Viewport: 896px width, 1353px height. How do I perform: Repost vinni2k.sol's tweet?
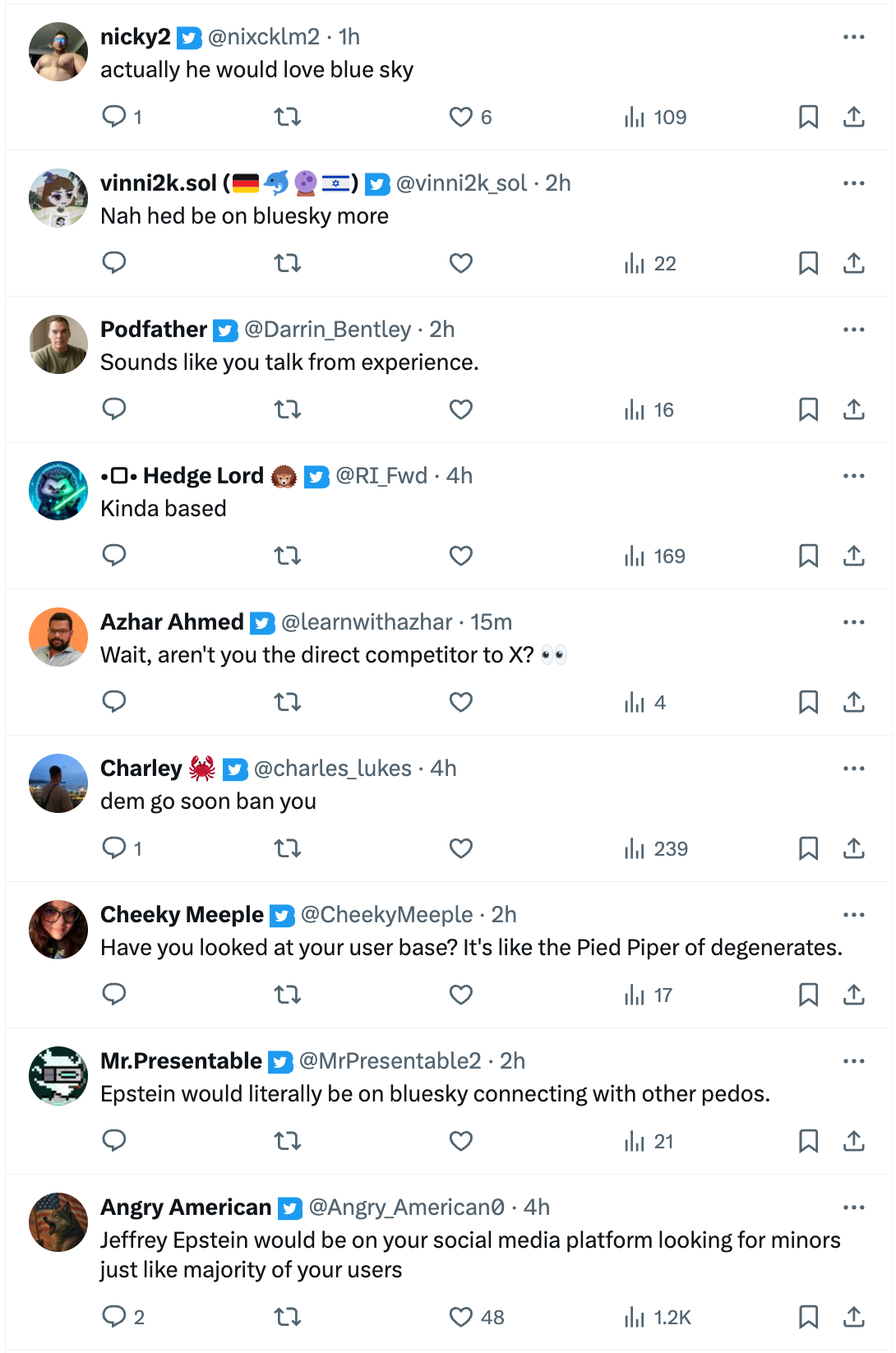[x=288, y=263]
